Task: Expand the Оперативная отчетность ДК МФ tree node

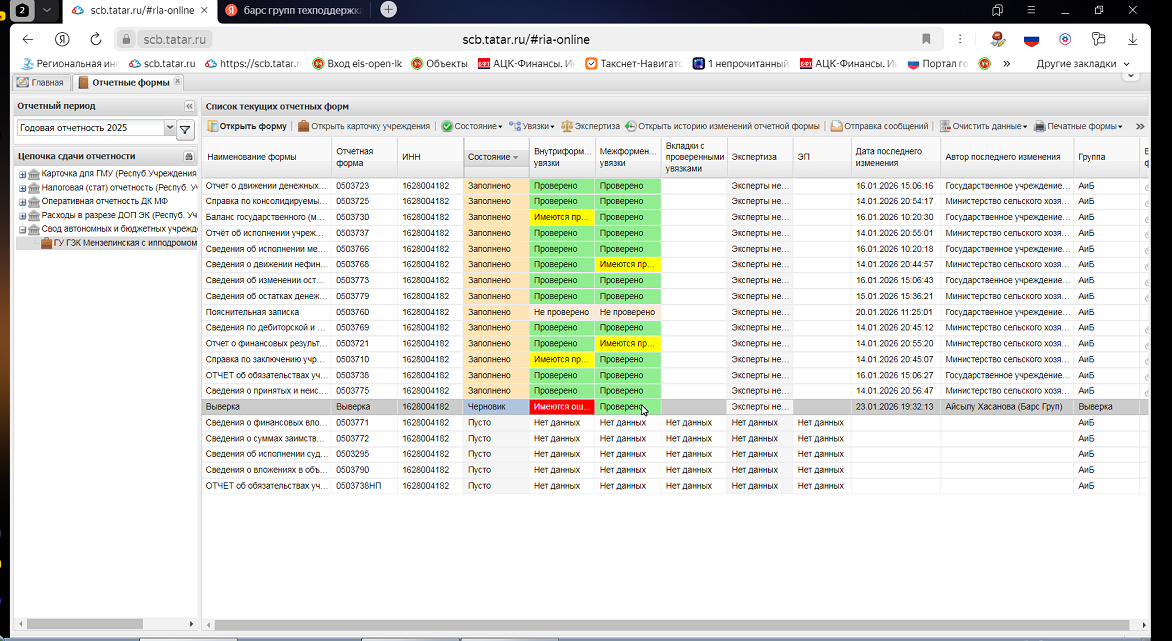Action: click(22, 202)
